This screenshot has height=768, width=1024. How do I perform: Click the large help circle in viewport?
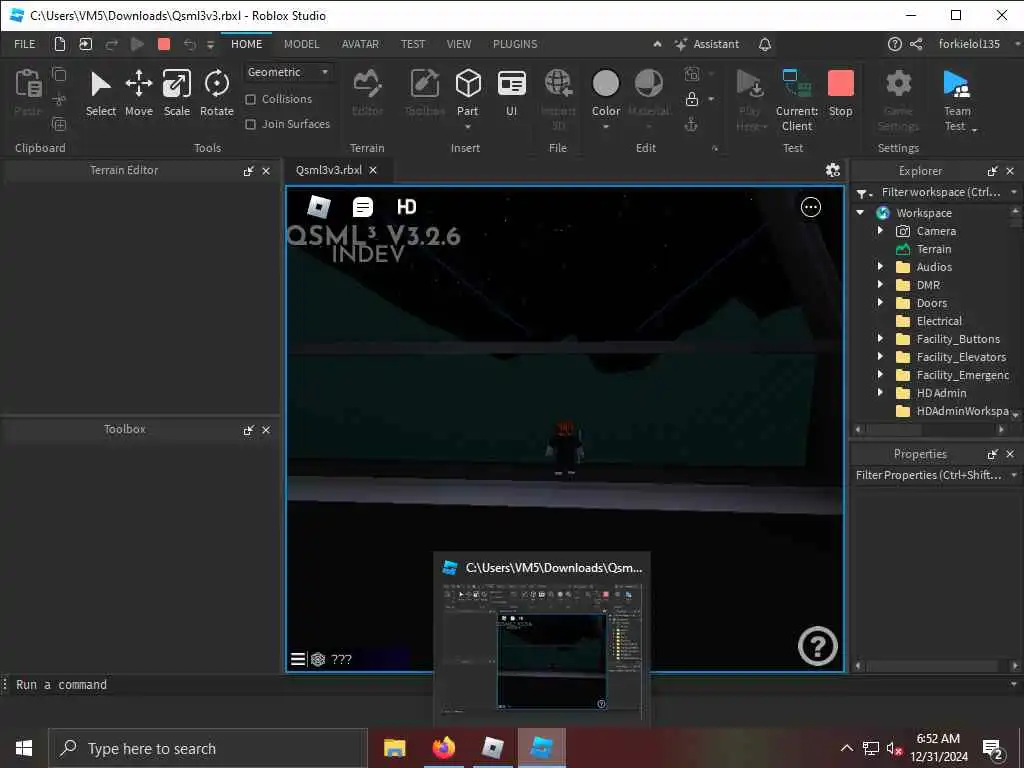818,646
